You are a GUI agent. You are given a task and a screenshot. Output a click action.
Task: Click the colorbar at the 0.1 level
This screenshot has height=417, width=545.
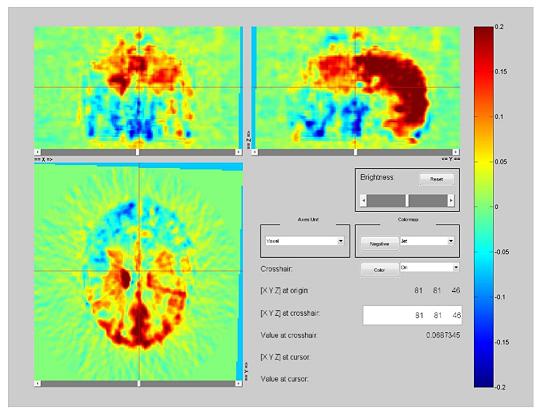tap(483, 117)
